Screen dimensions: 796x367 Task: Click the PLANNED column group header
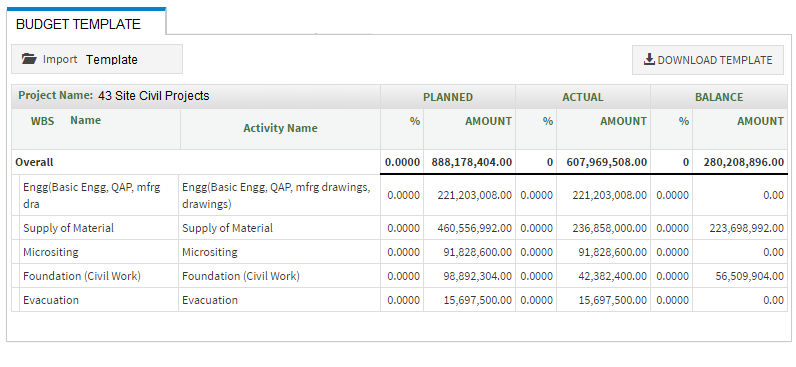coord(448,97)
